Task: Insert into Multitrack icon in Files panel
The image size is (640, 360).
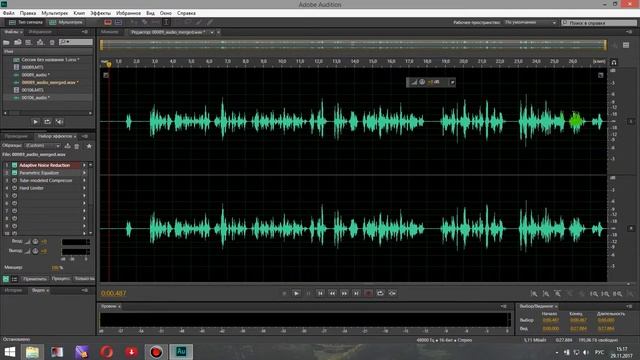Action: point(40,42)
